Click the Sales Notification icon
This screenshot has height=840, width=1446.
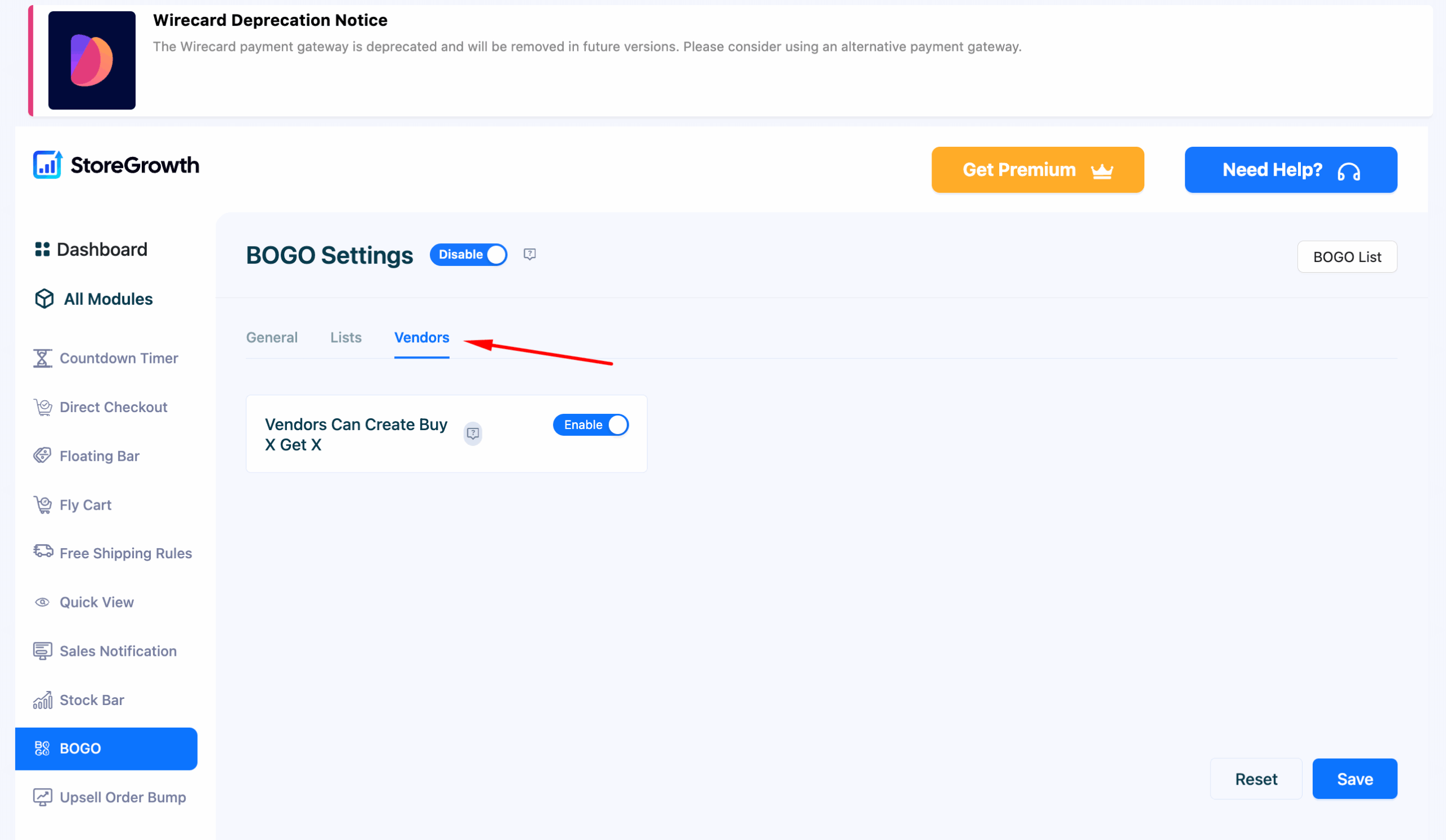[x=42, y=651]
